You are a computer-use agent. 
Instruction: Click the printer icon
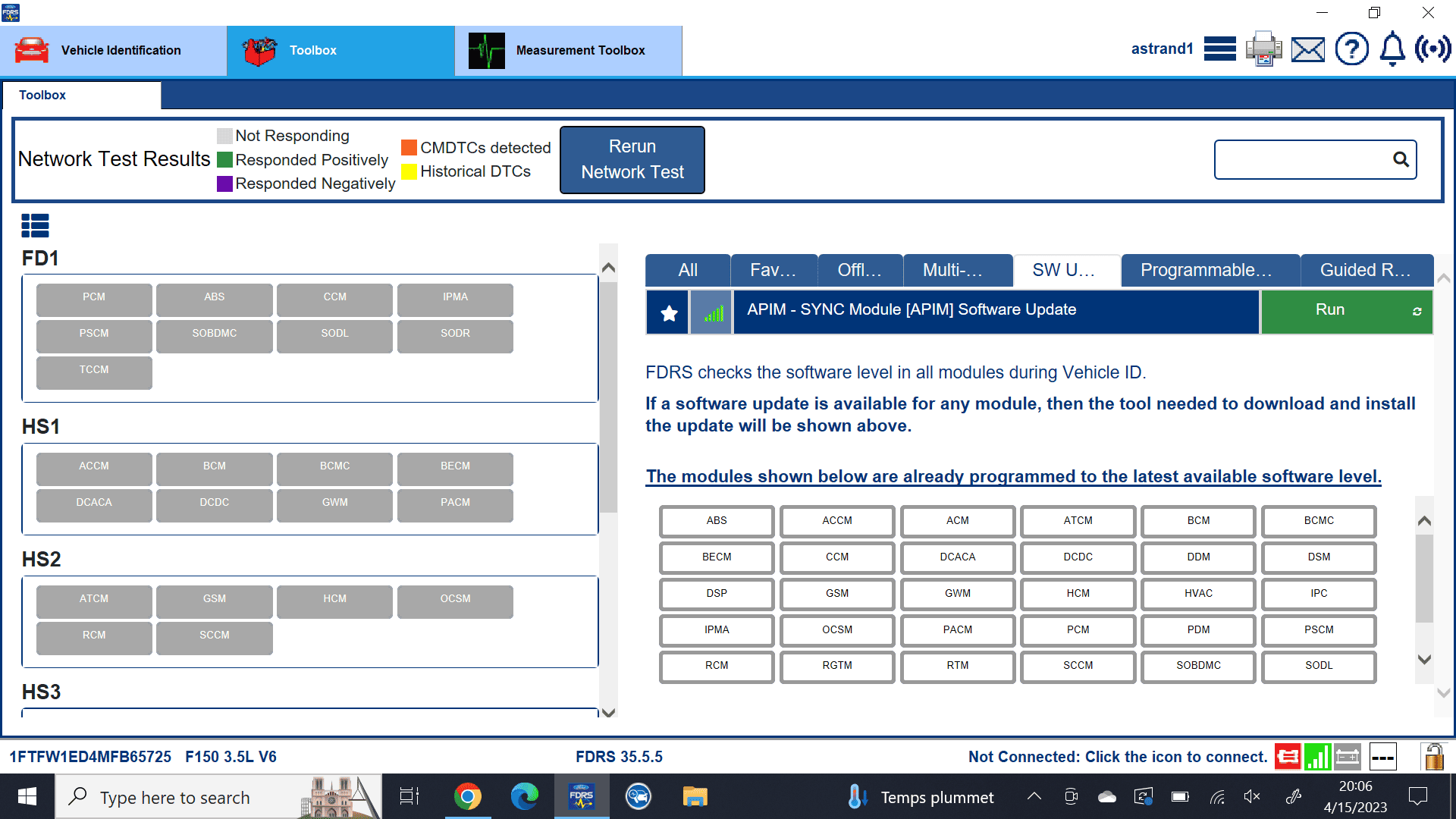[x=1263, y=49]
